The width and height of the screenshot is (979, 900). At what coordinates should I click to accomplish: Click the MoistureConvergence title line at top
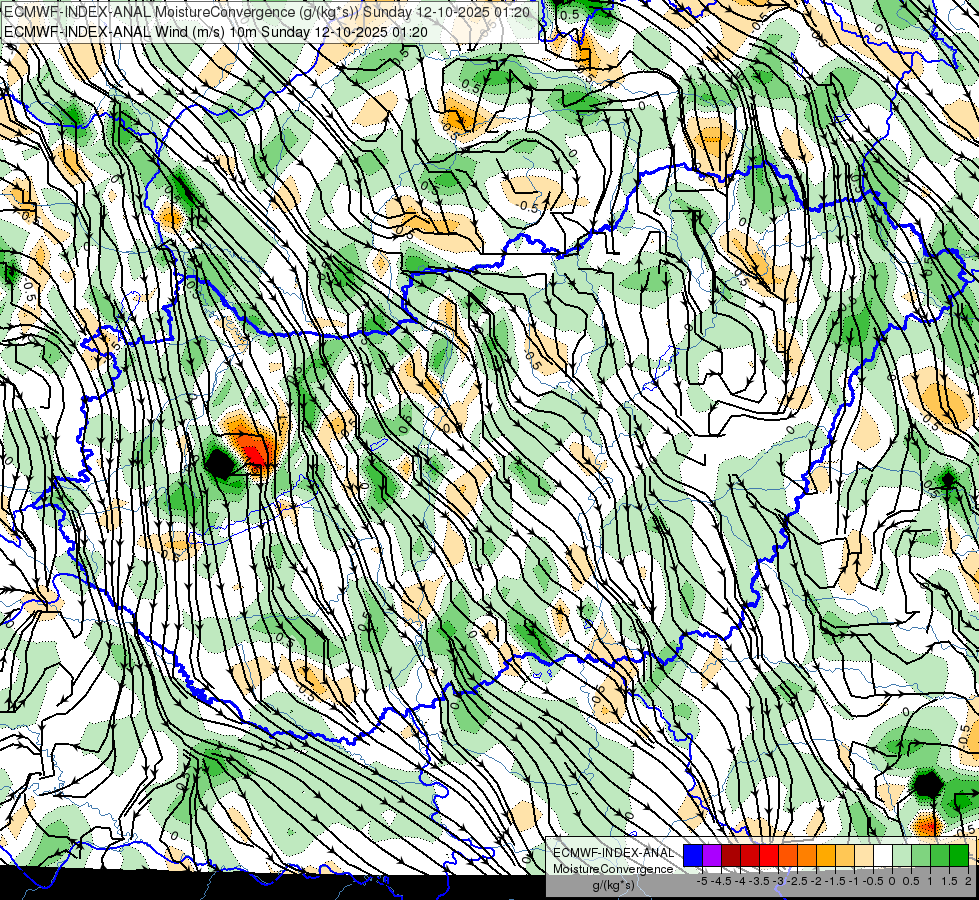[x=267, y=12]
